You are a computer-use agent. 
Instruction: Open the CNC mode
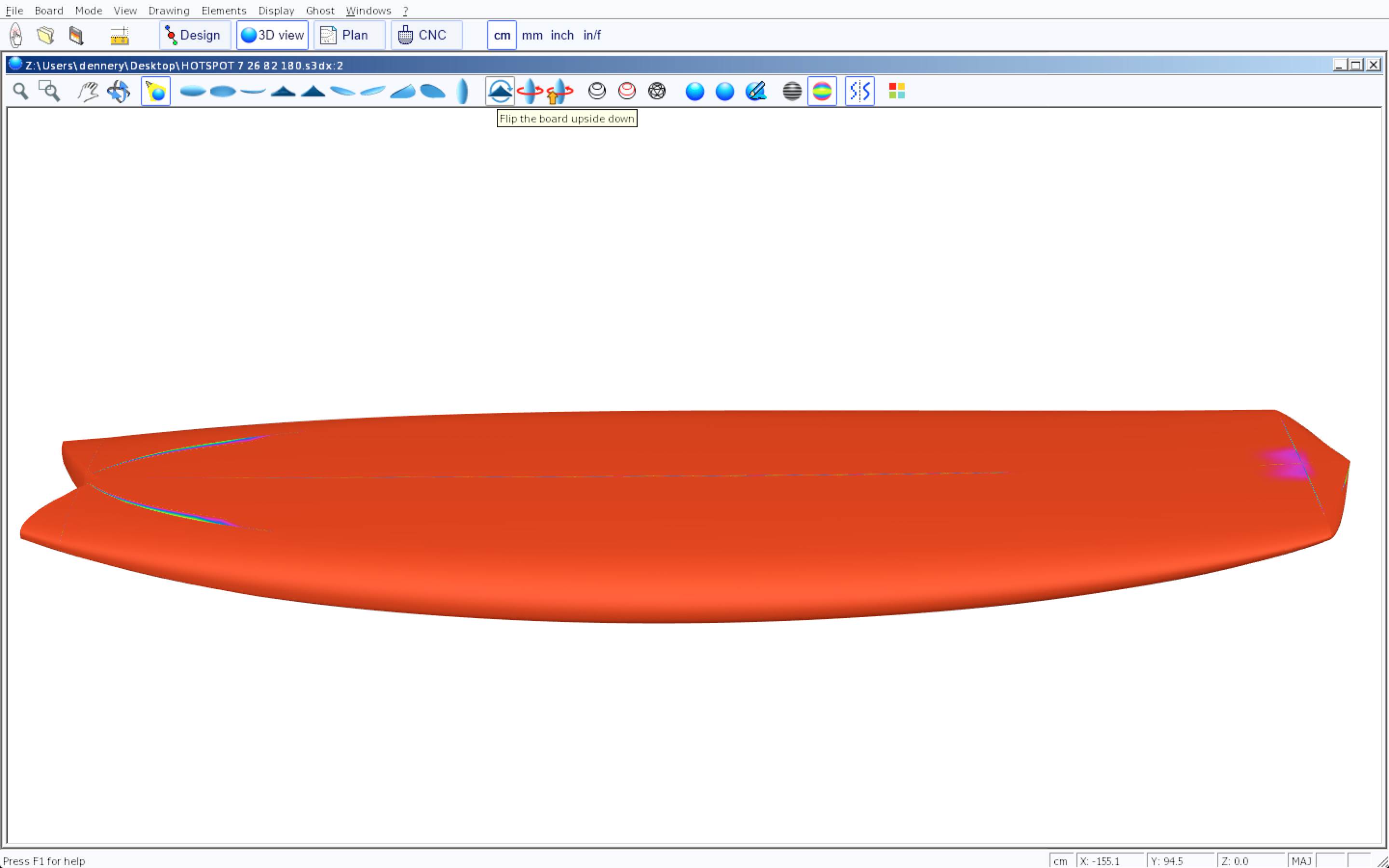coord(426,36)
